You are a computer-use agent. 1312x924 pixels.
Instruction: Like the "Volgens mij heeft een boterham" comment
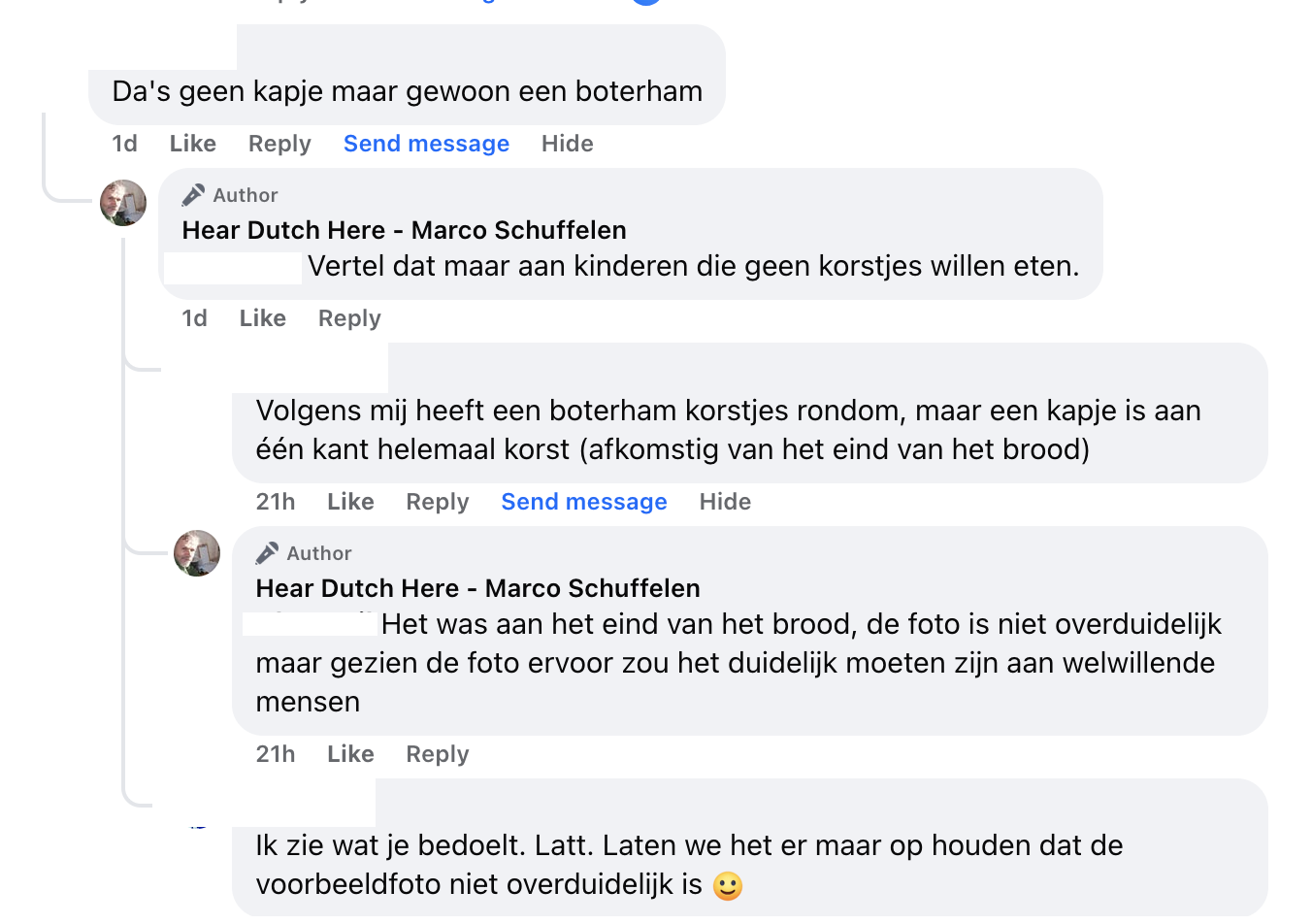tap(350, 502)
